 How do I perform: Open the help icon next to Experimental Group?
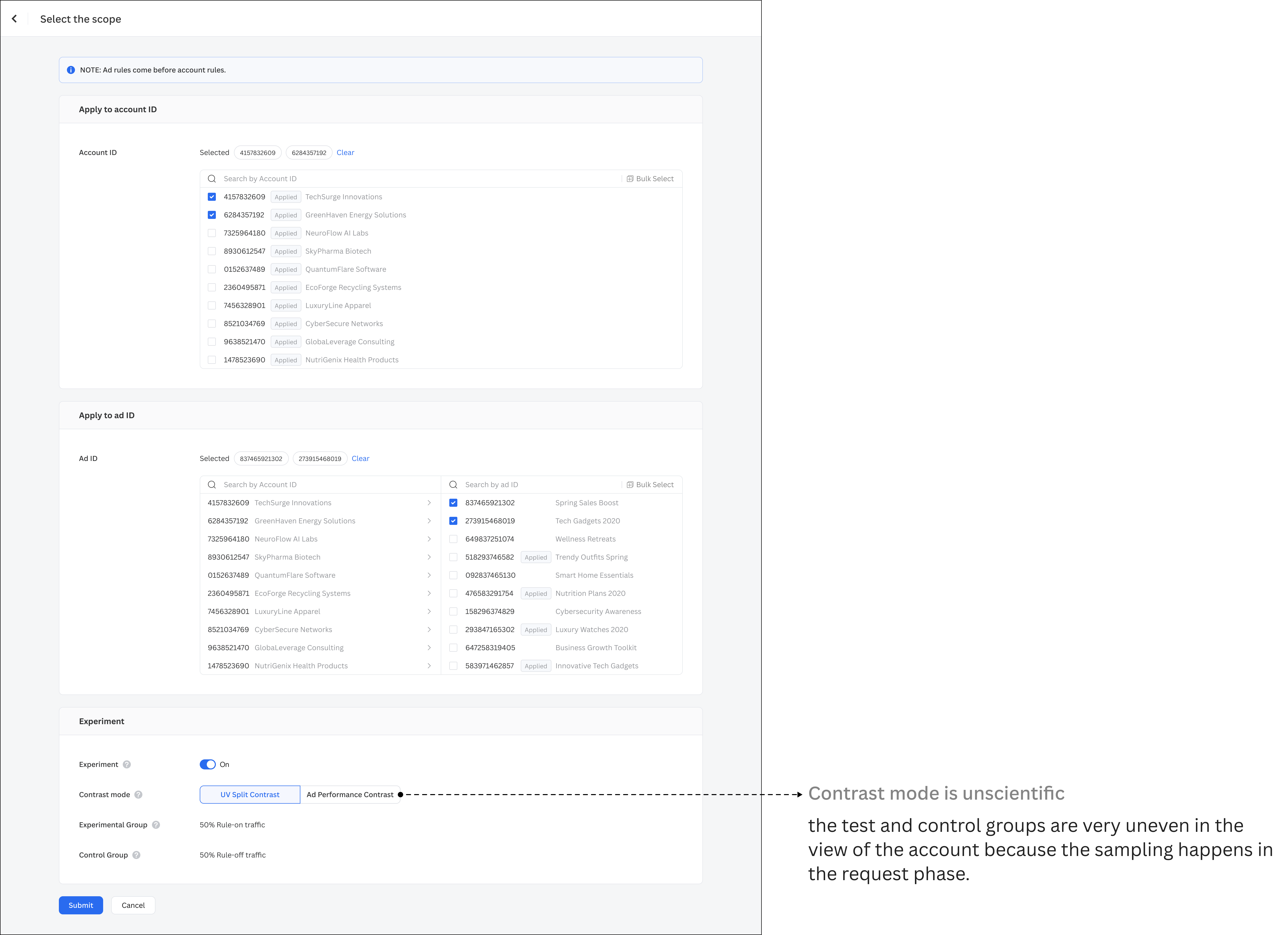click(156, 825)
